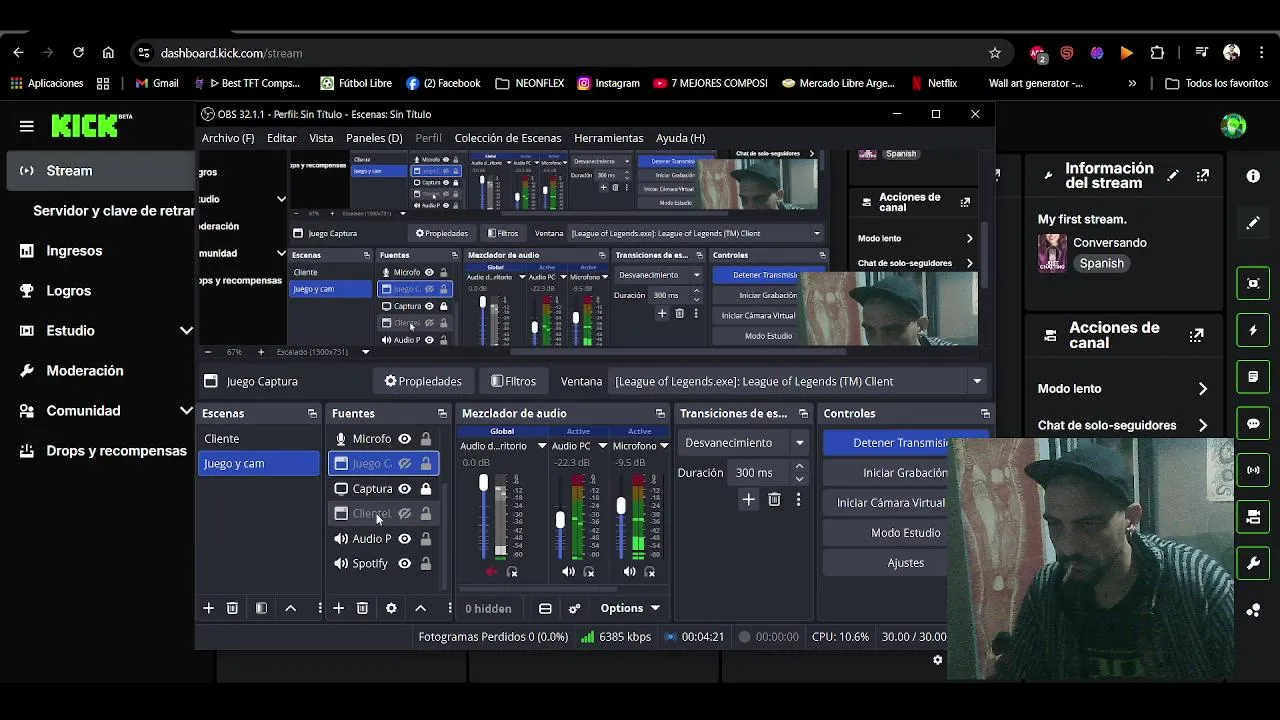Viewport: 1280px width, 720px height.
Task: Open the source Propiedades button
Action: (423, 381)
